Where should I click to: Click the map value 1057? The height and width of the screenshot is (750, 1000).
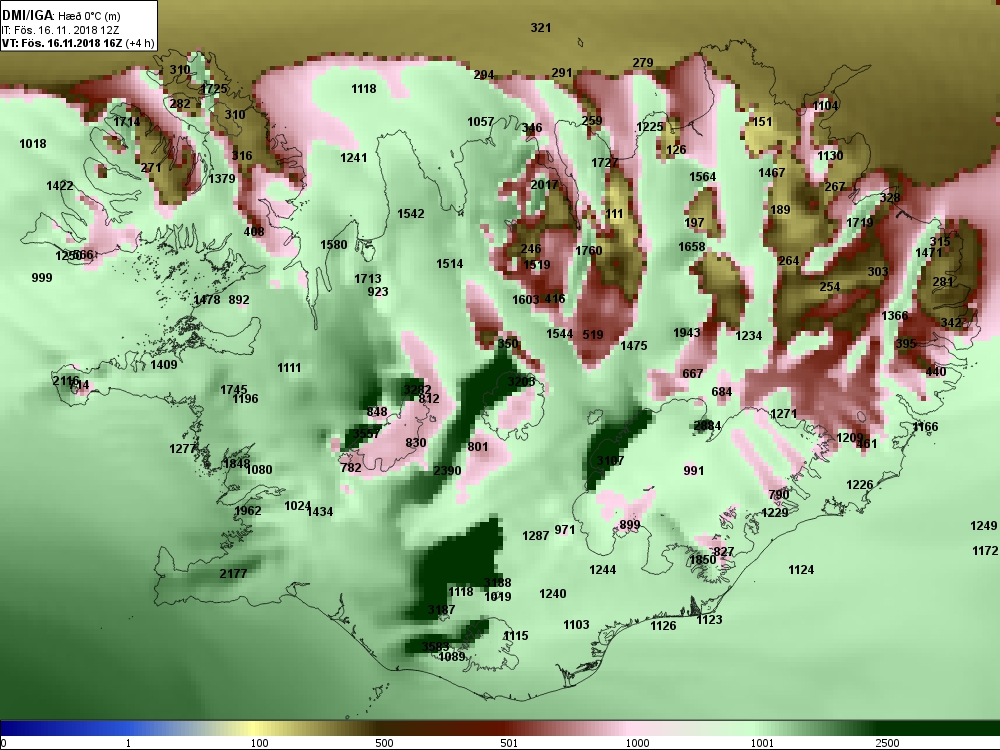pos(480,122)
